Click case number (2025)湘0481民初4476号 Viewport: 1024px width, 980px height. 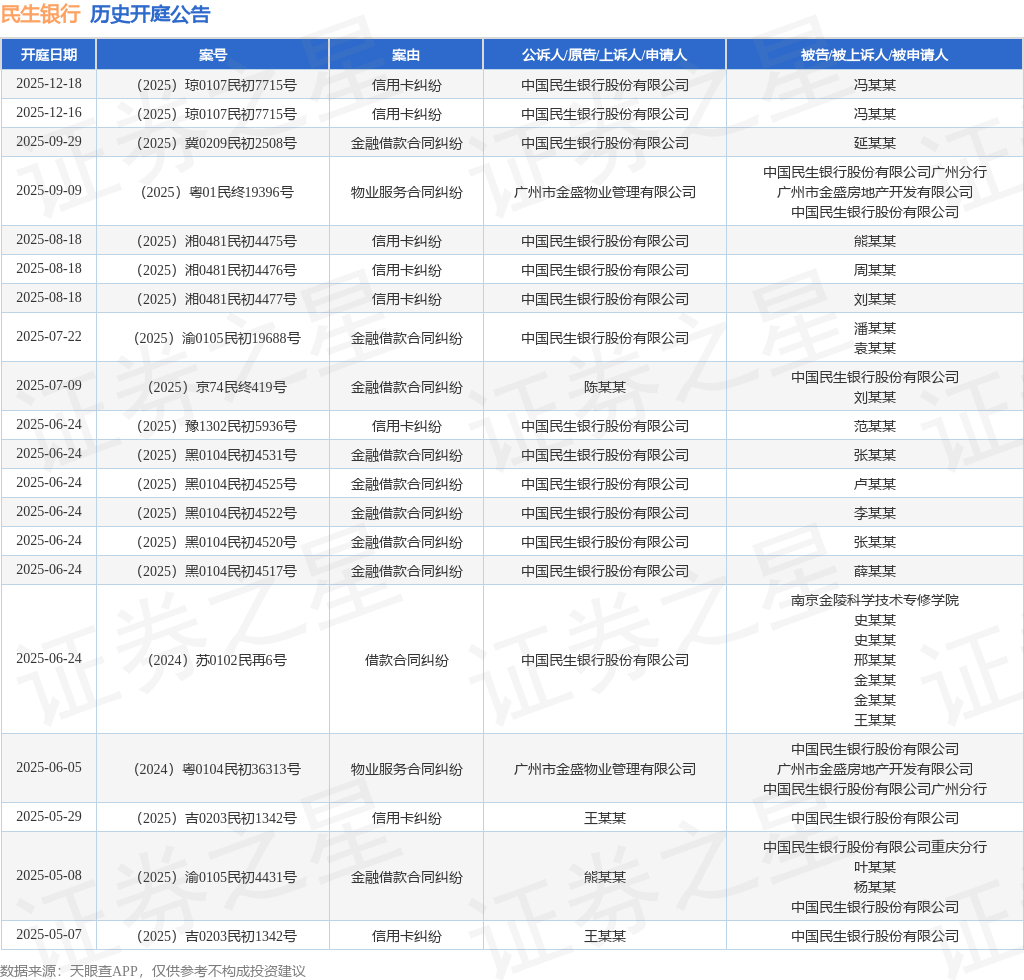coord(216,270)
